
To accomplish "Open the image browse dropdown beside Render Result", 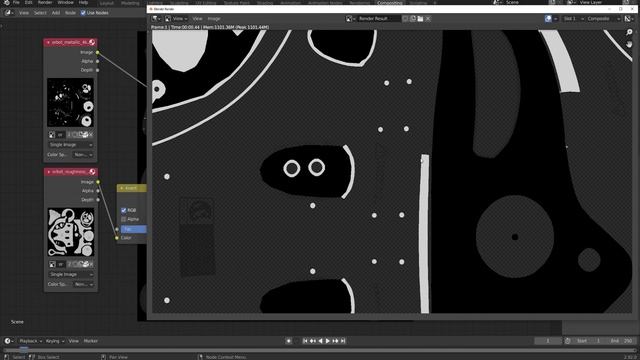I will coord(351,19).
